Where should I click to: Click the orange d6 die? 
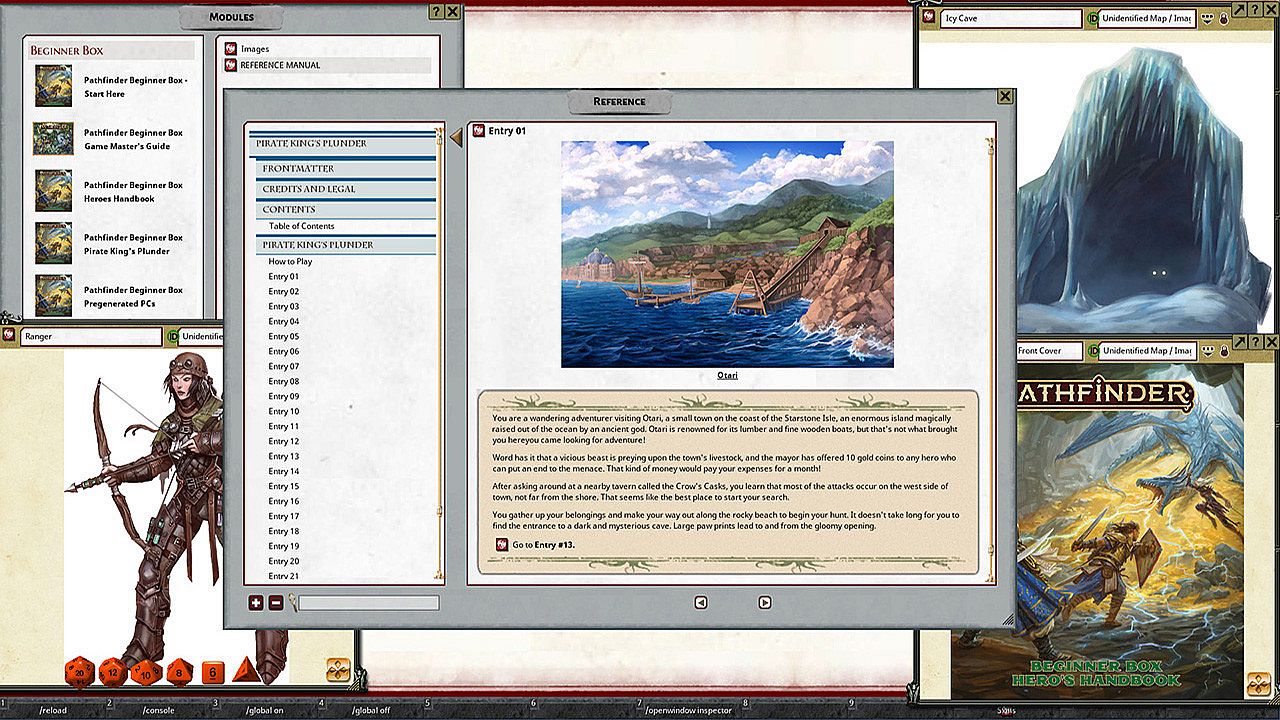point(213,673)
